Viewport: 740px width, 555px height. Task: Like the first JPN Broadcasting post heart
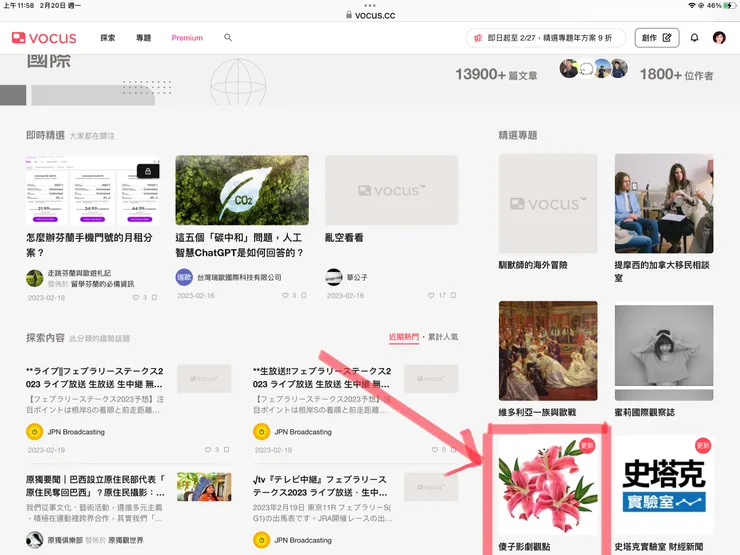coord(208,450)
